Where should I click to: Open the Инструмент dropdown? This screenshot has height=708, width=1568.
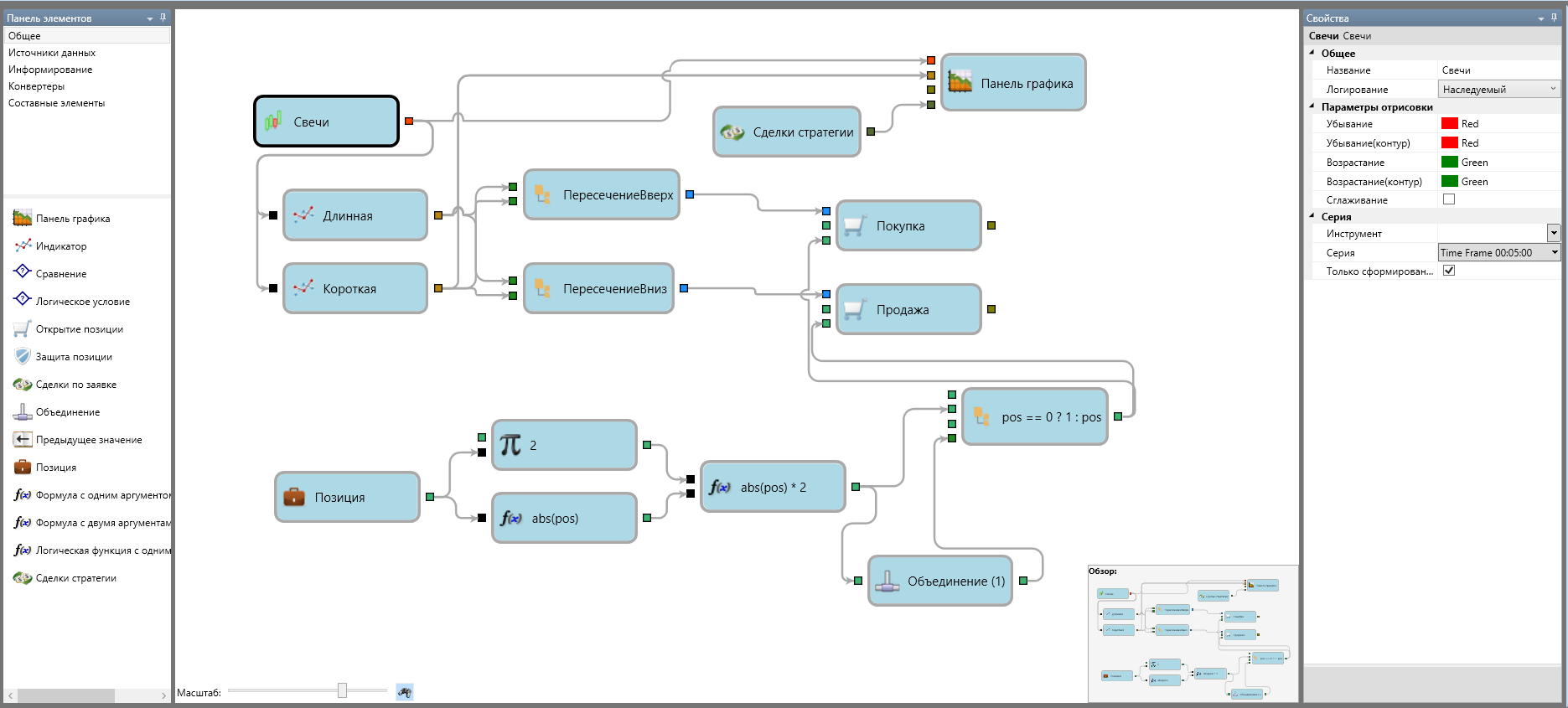coord(1553,234)
